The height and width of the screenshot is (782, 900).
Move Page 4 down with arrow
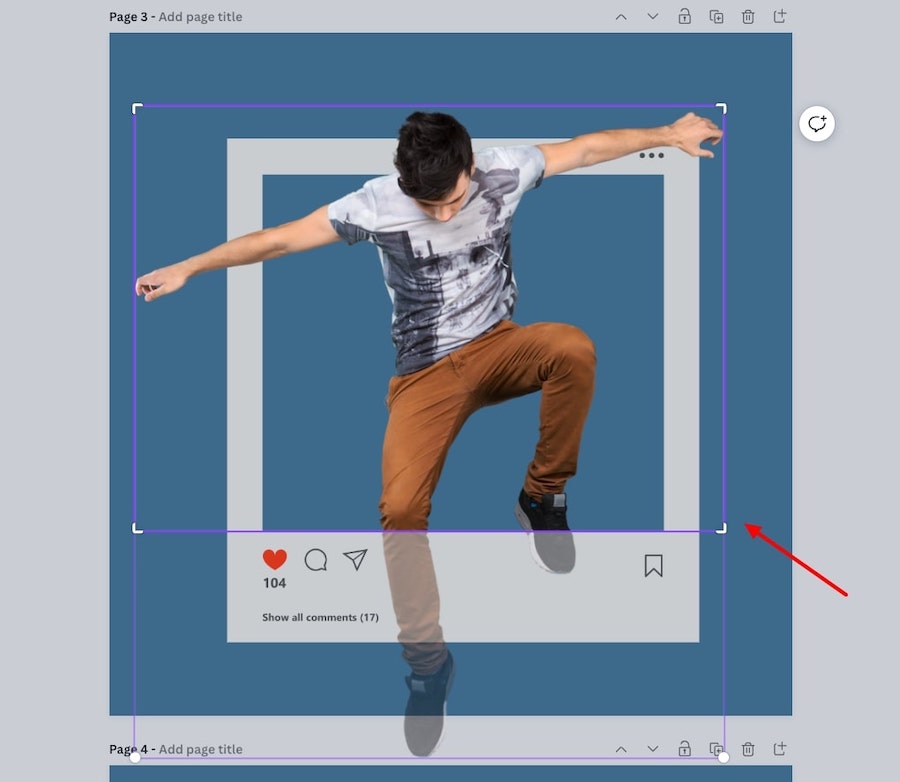(x=653, y=749)
